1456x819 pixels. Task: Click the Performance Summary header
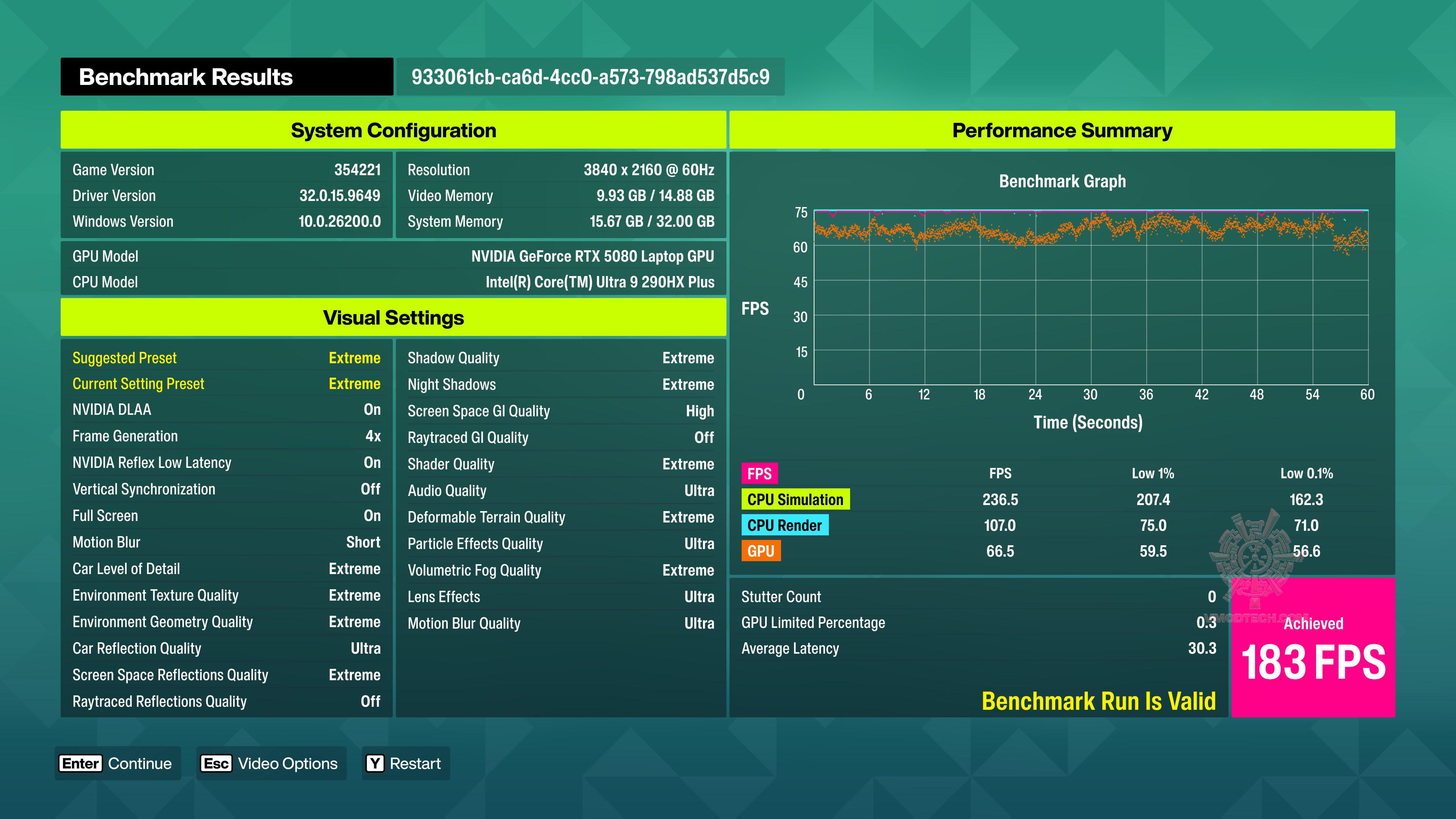(1062, 130)
